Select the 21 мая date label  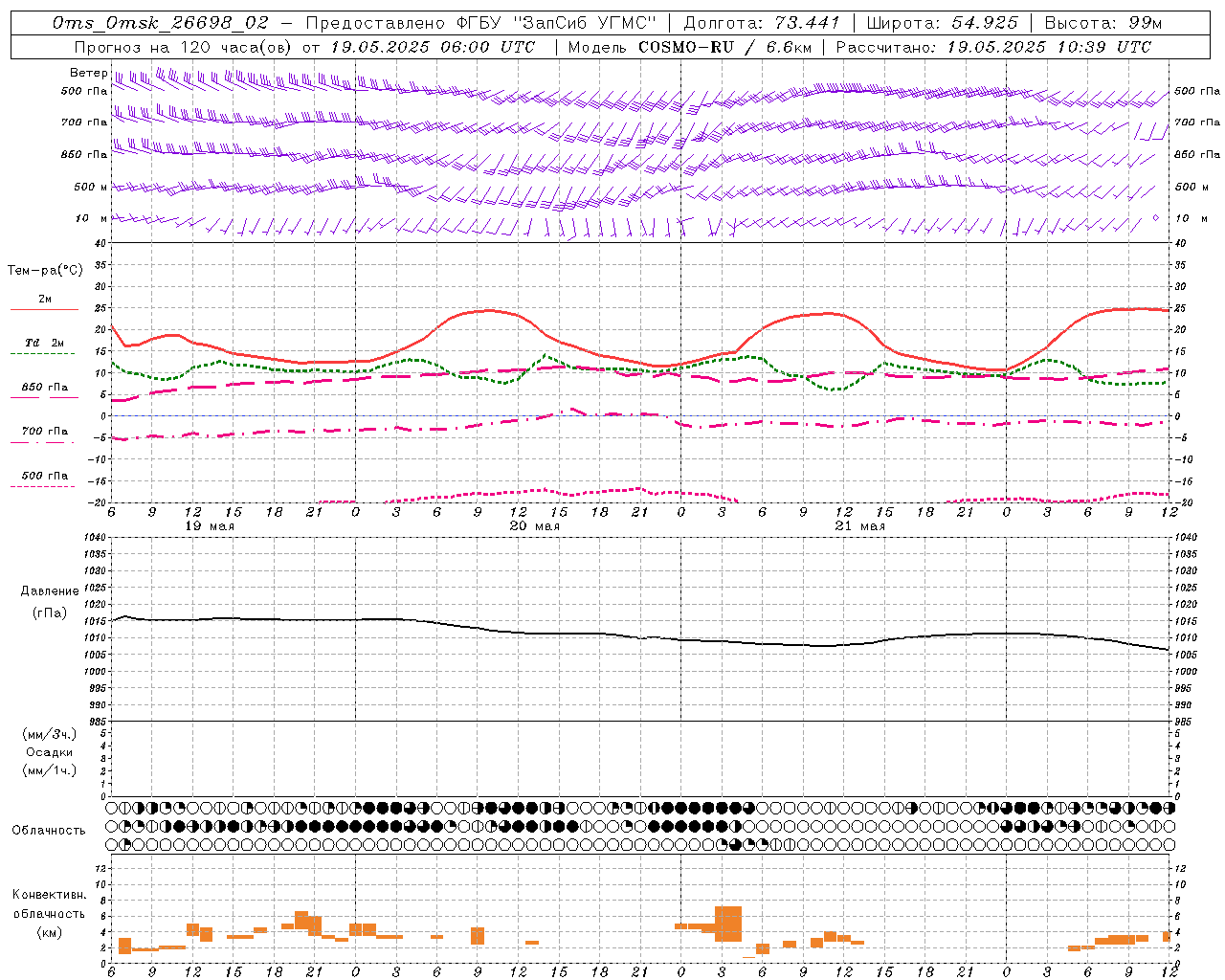(x=859, y=526)
